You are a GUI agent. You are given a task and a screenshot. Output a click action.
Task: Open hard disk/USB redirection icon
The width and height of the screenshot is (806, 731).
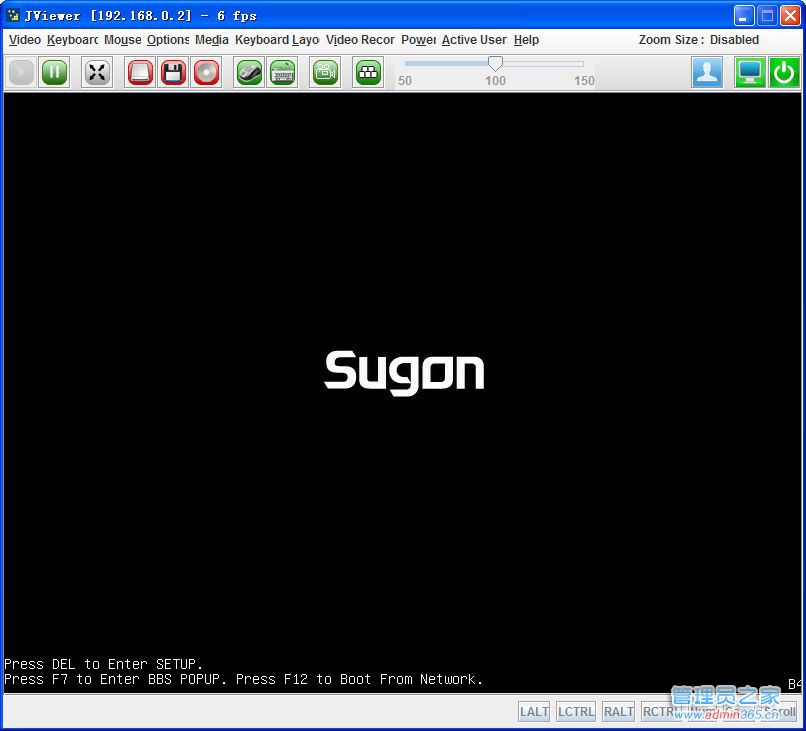pos(140,72)
